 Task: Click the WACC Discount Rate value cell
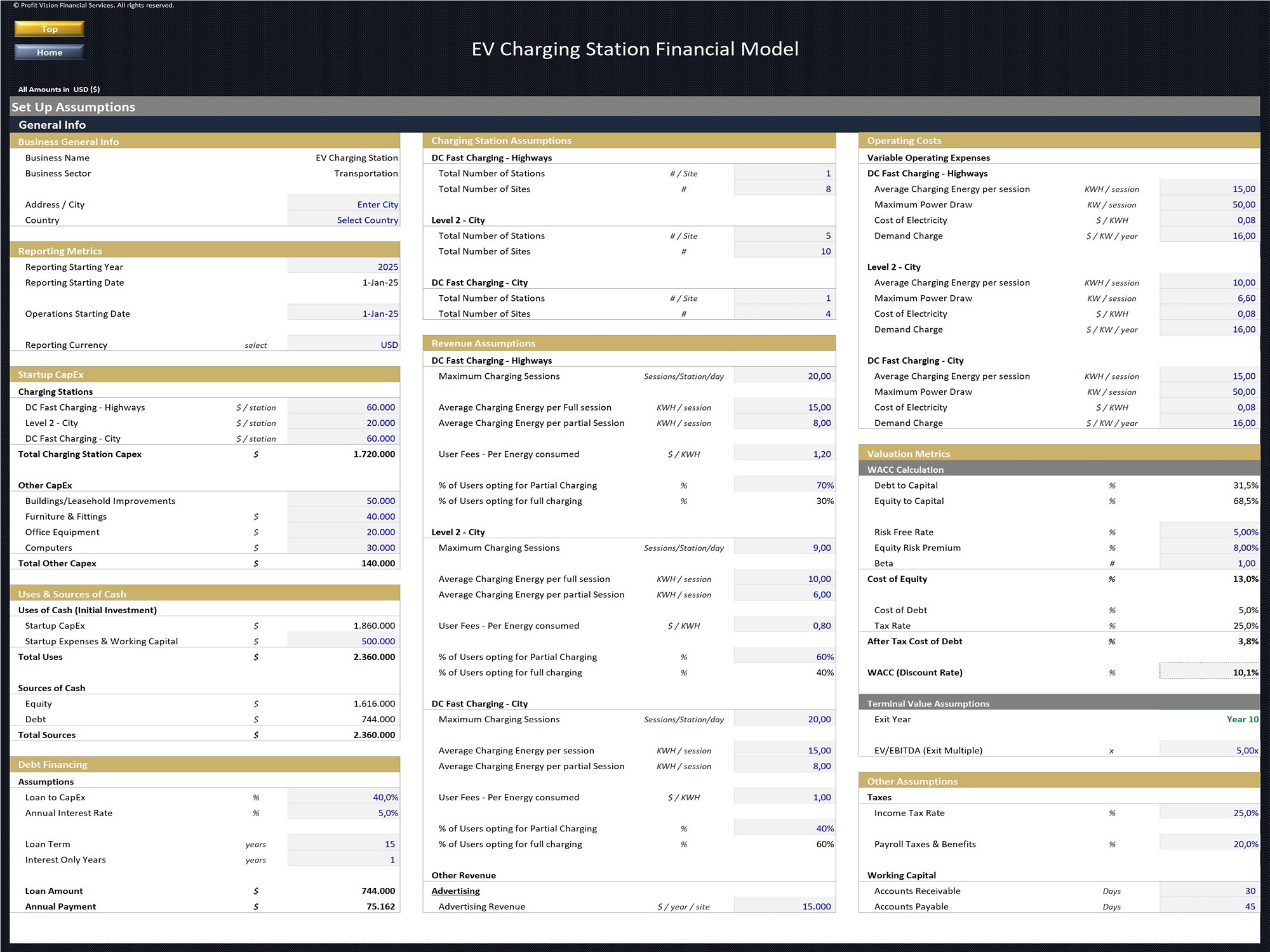tap(1210, 672)
